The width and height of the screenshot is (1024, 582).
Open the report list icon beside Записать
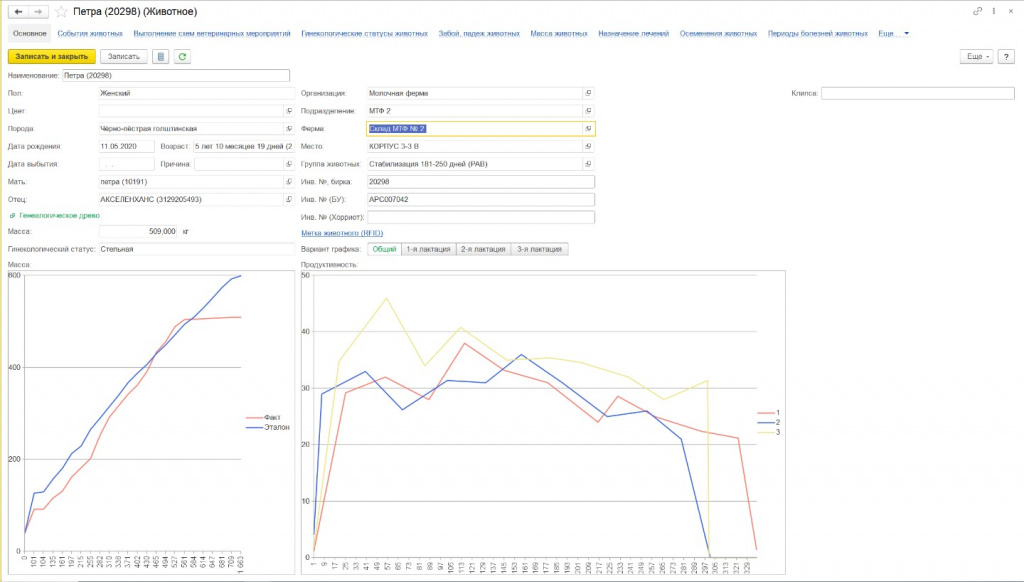(161, 57)
